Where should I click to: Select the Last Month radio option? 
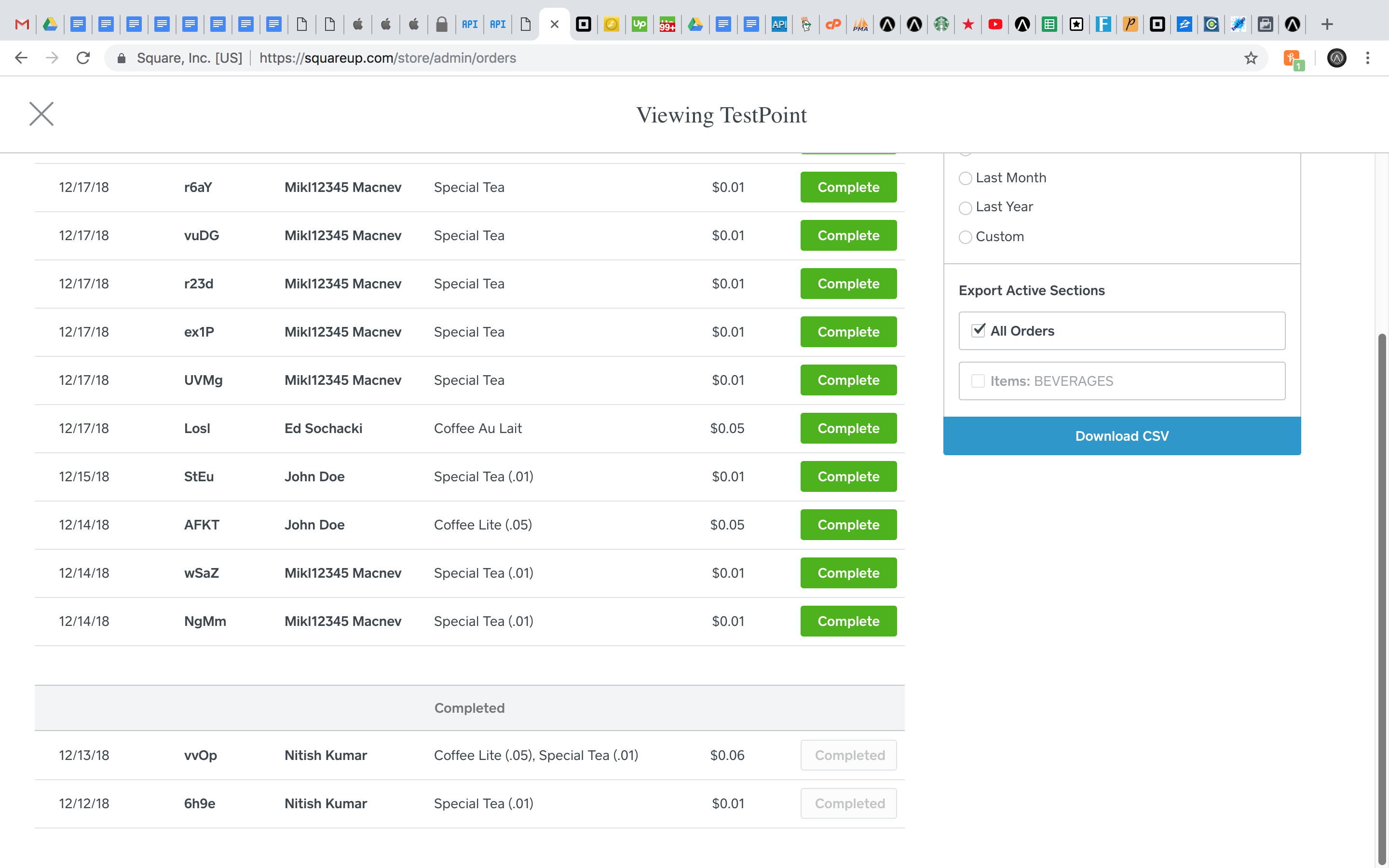coord(966,178)
